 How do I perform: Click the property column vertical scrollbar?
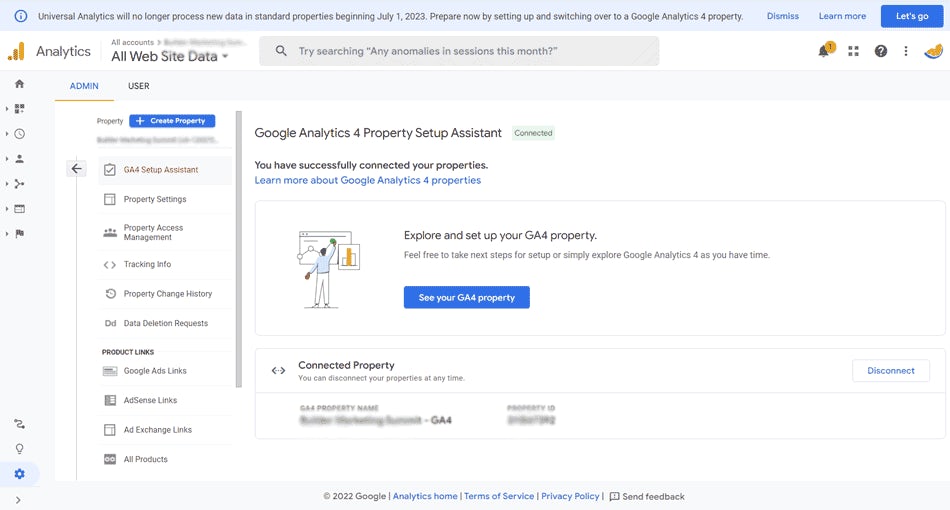239,248
